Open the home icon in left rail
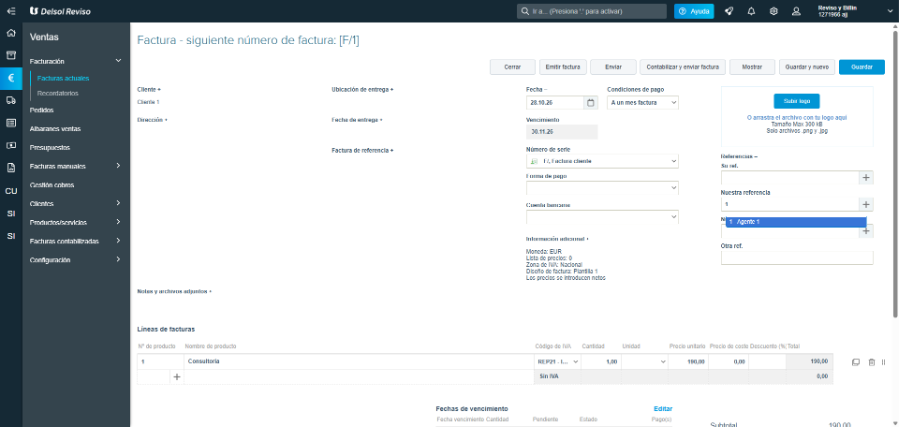 pyautogui.click(x=11, y=33)
